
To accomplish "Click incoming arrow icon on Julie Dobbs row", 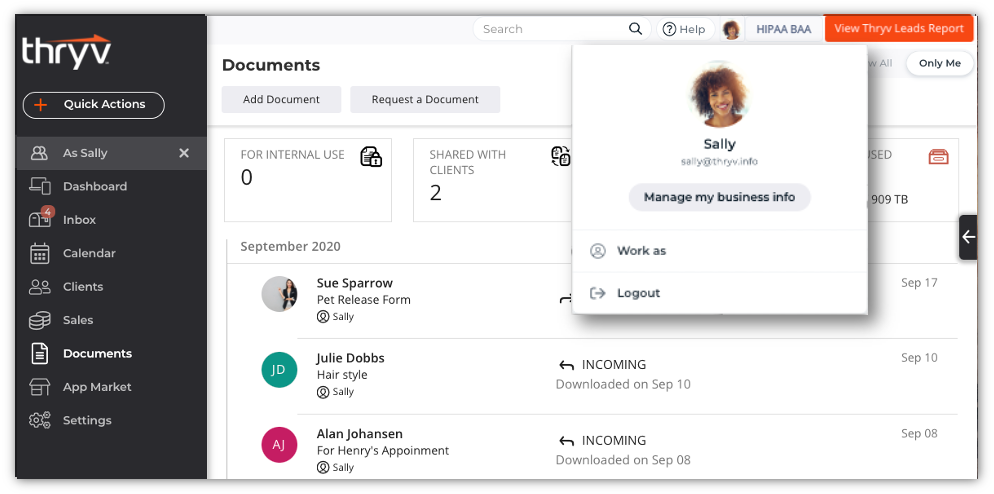I will [x=566, y=365].
